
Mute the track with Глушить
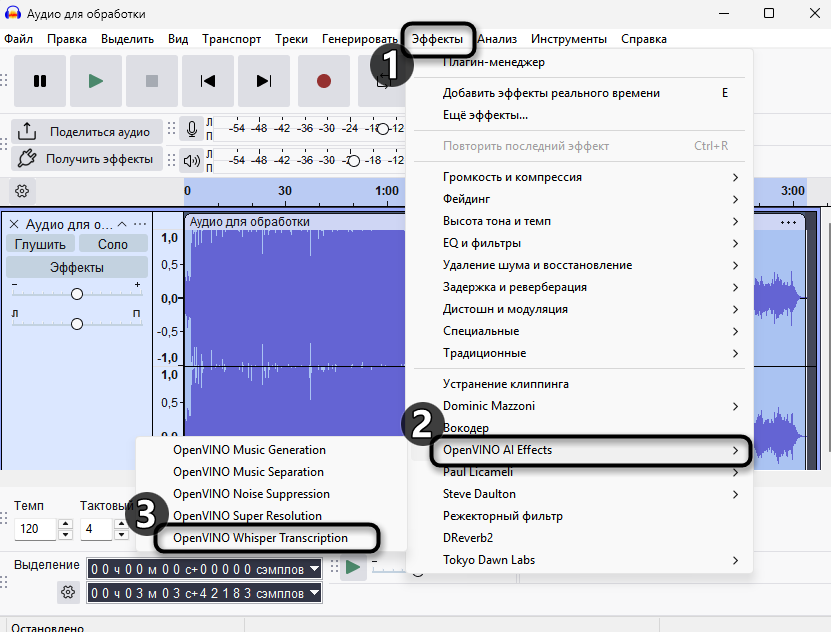pos(40,244)
